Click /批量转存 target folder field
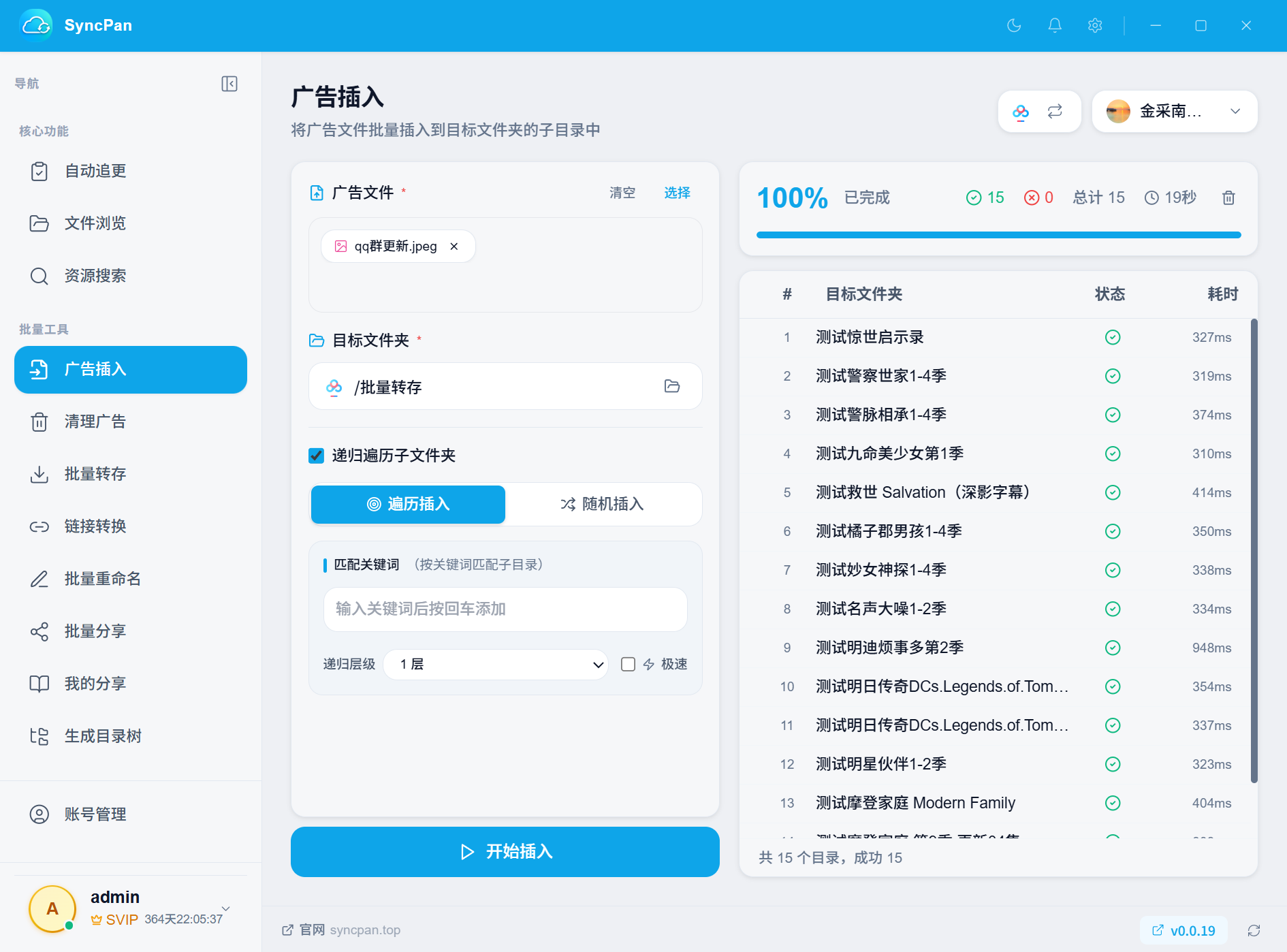 (505, 386)
